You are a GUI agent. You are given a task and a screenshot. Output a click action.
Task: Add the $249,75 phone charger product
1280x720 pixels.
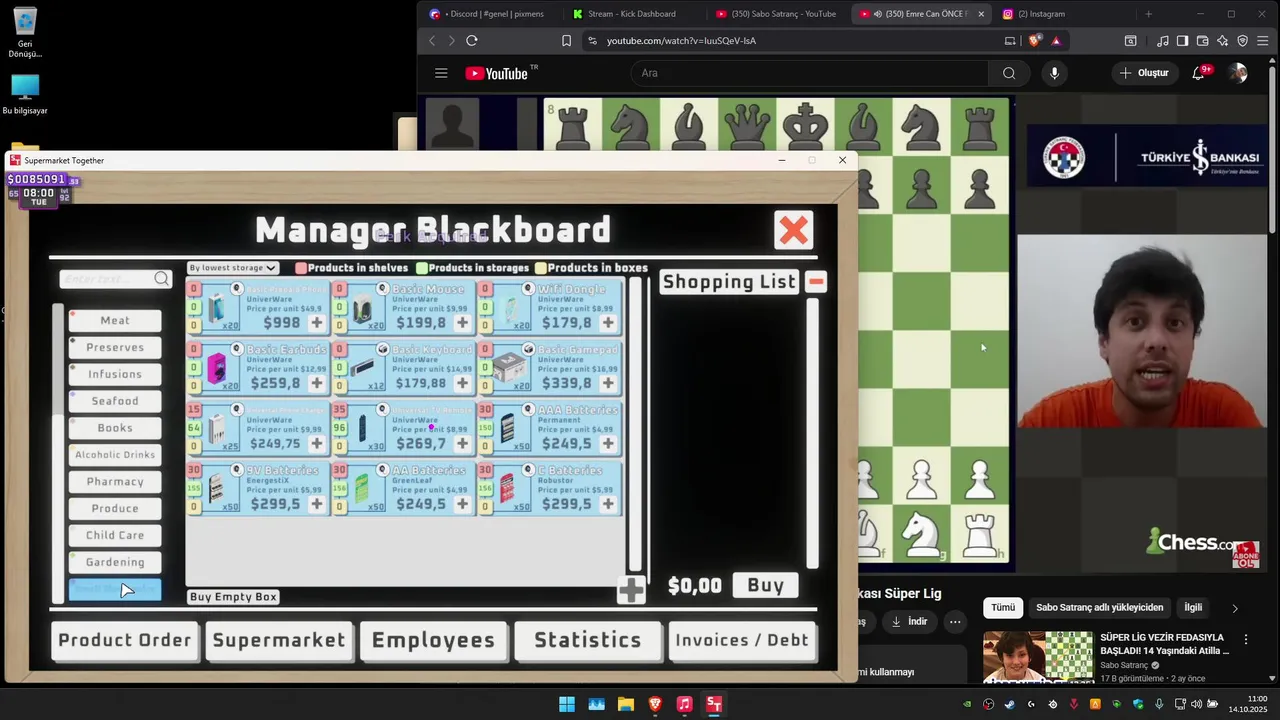[x=317, y=444]
